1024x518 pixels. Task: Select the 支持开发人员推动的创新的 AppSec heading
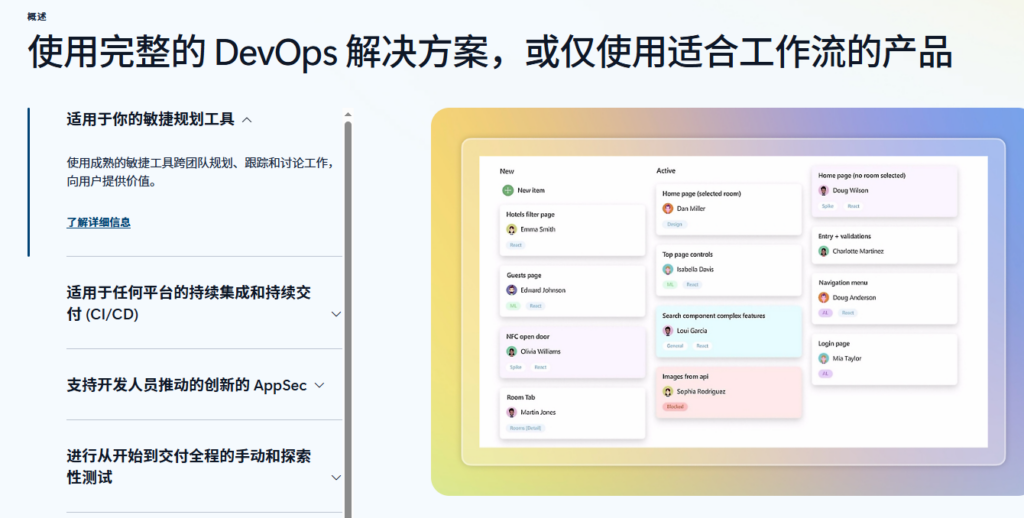click(x=187, y=385)
